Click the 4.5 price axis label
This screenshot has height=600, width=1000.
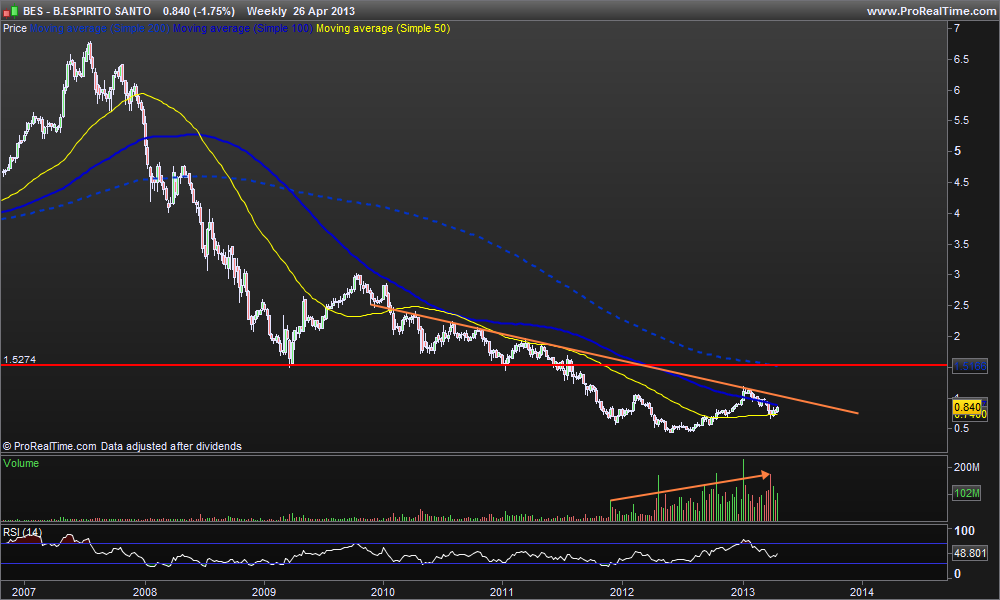pos(962,182)
